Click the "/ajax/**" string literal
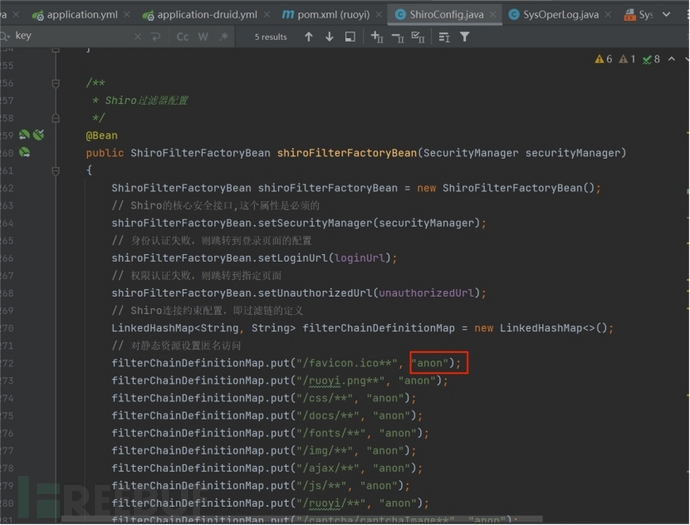Screen dimensions: 690x525 [x=328, y=468]
